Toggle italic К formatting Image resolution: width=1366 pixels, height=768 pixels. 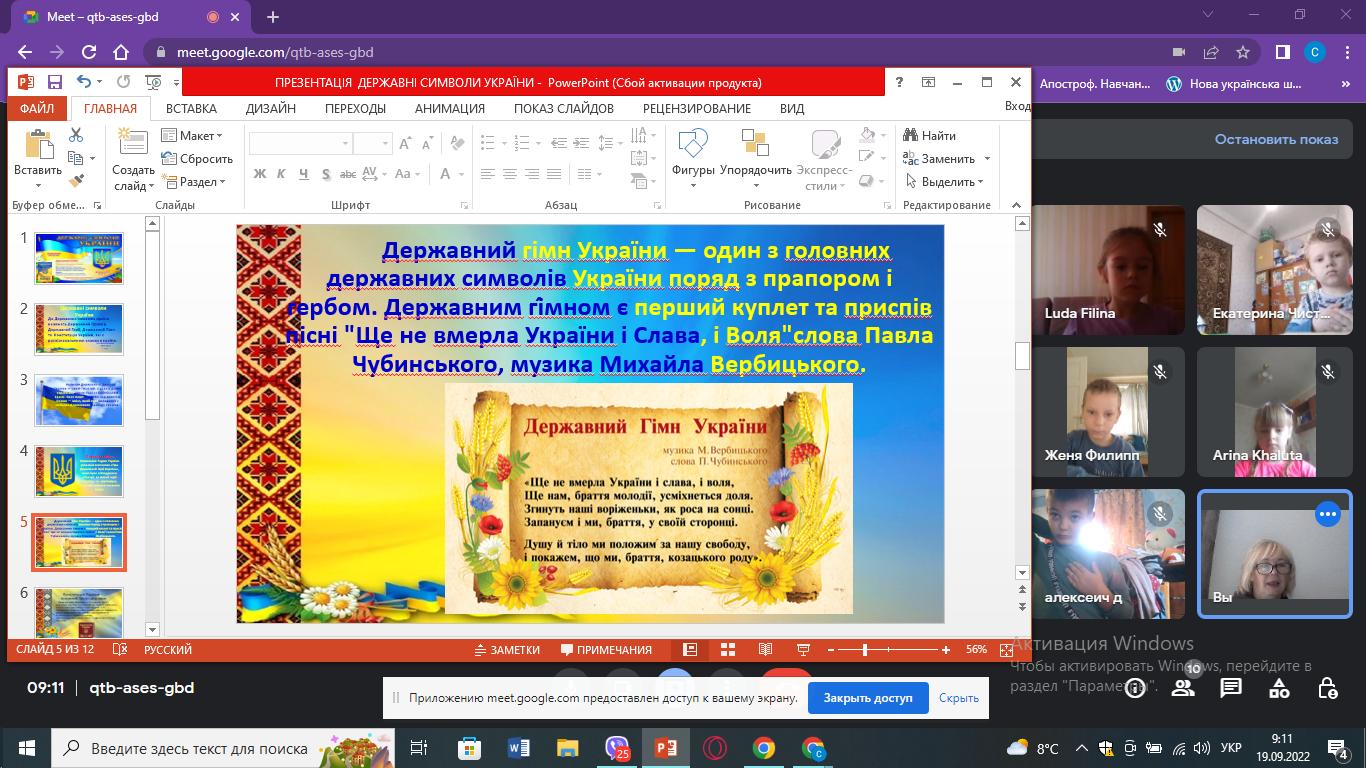(x=282, y=174)
